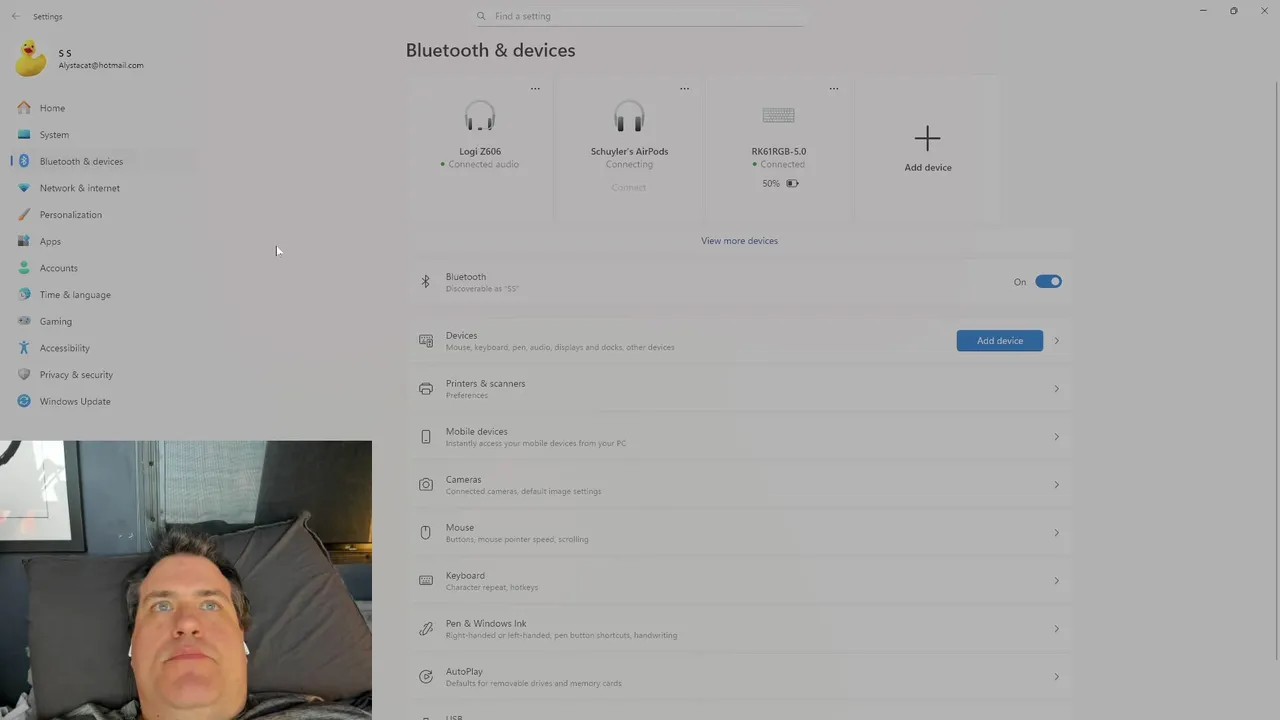Click the blue Add device button
Screen dimensions: 1280x720
pyautogui.click(x=1000, y=341)
